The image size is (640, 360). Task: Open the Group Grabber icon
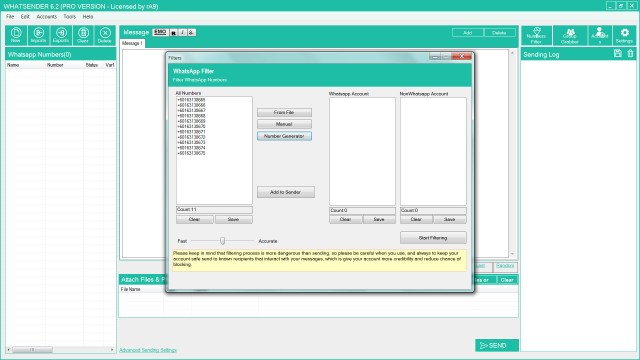coord(570,36)
